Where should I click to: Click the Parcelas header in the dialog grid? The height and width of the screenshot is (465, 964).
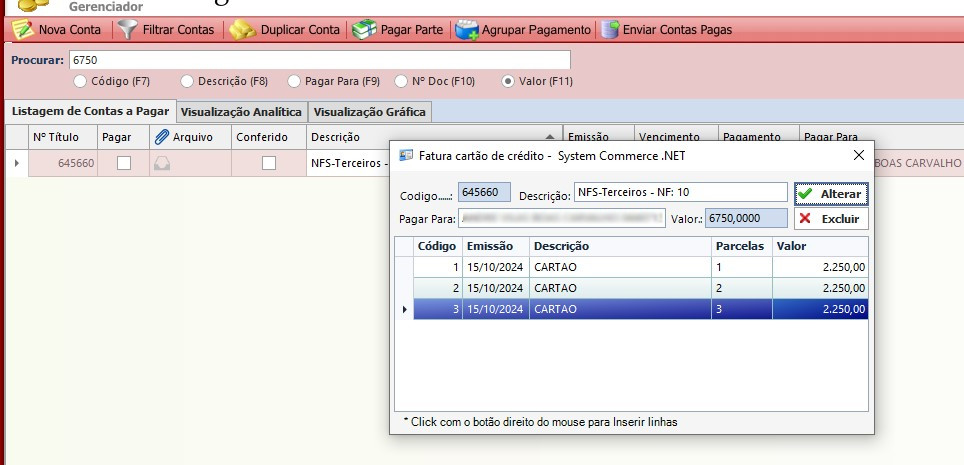[741, 247]
